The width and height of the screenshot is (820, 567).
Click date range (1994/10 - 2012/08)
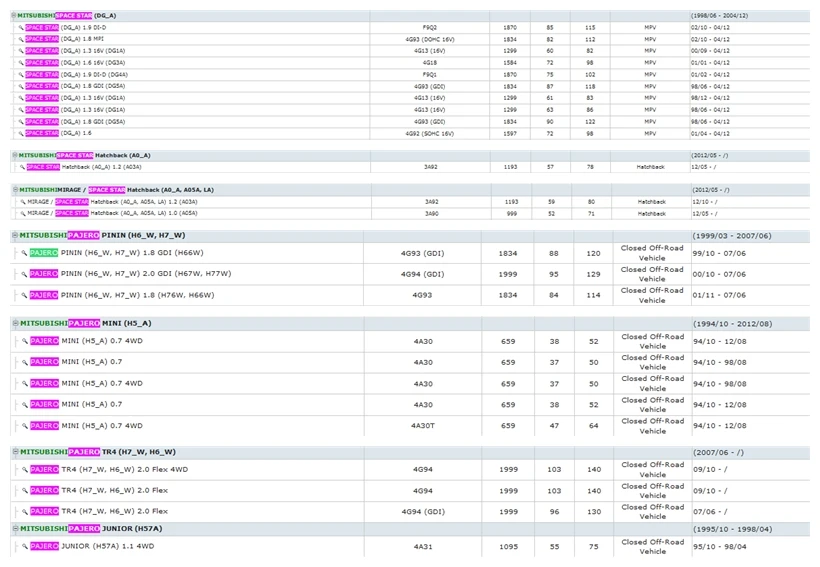[x=732, y=324]
